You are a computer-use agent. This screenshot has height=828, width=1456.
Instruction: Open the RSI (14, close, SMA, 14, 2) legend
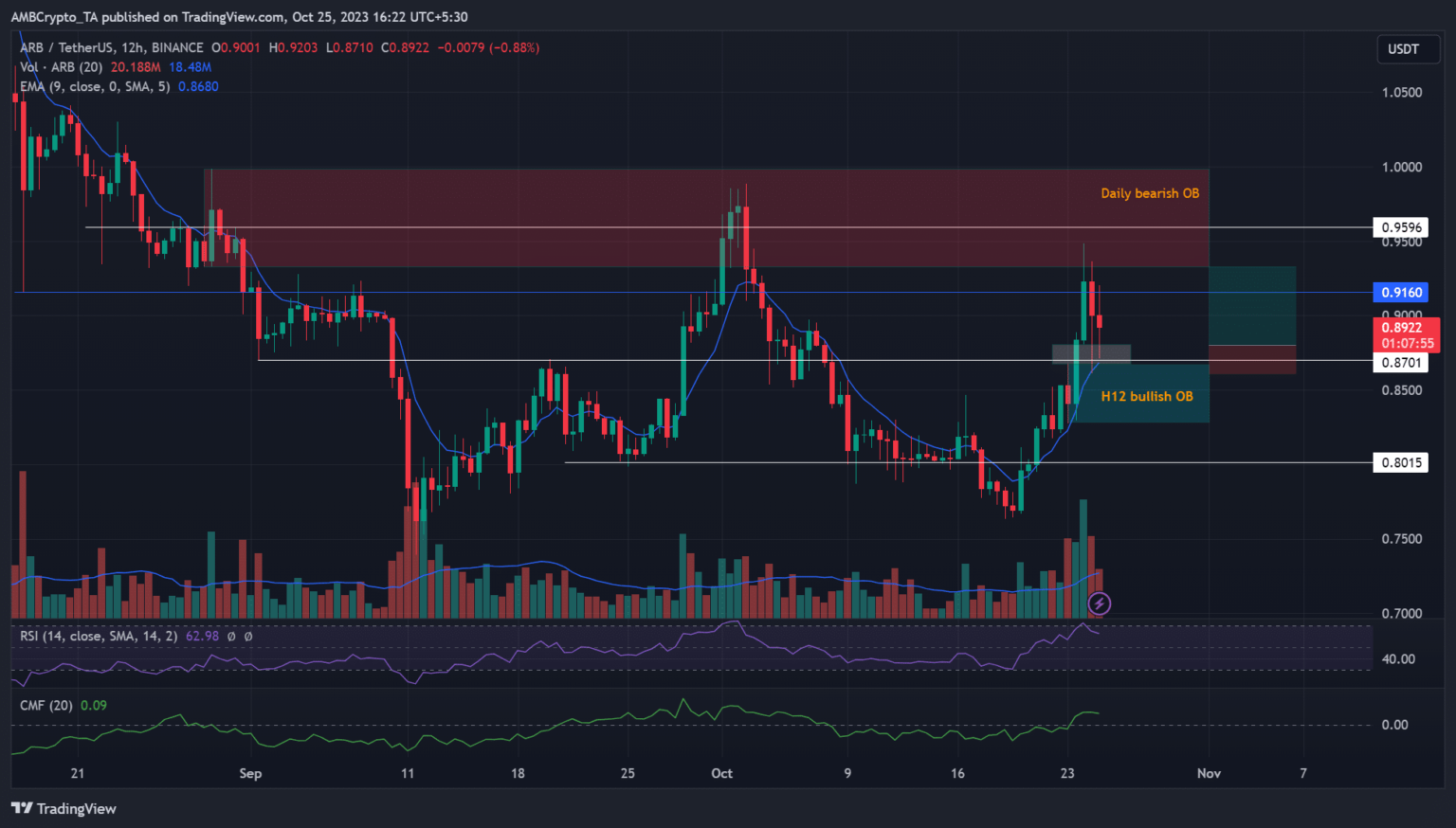[99, 636]
